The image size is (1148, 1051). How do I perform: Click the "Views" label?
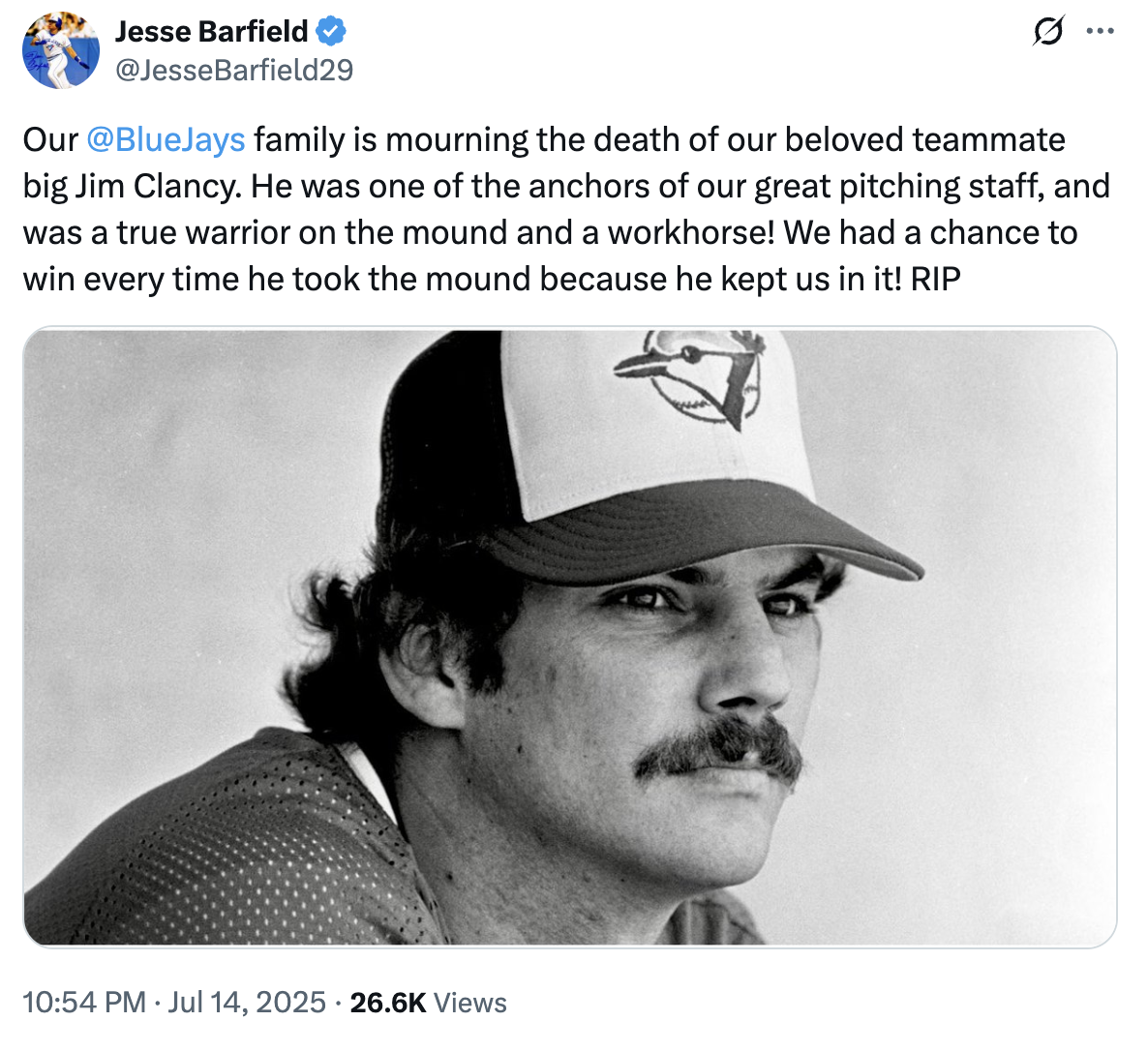pyautogui.click(x=470, y=1003)
